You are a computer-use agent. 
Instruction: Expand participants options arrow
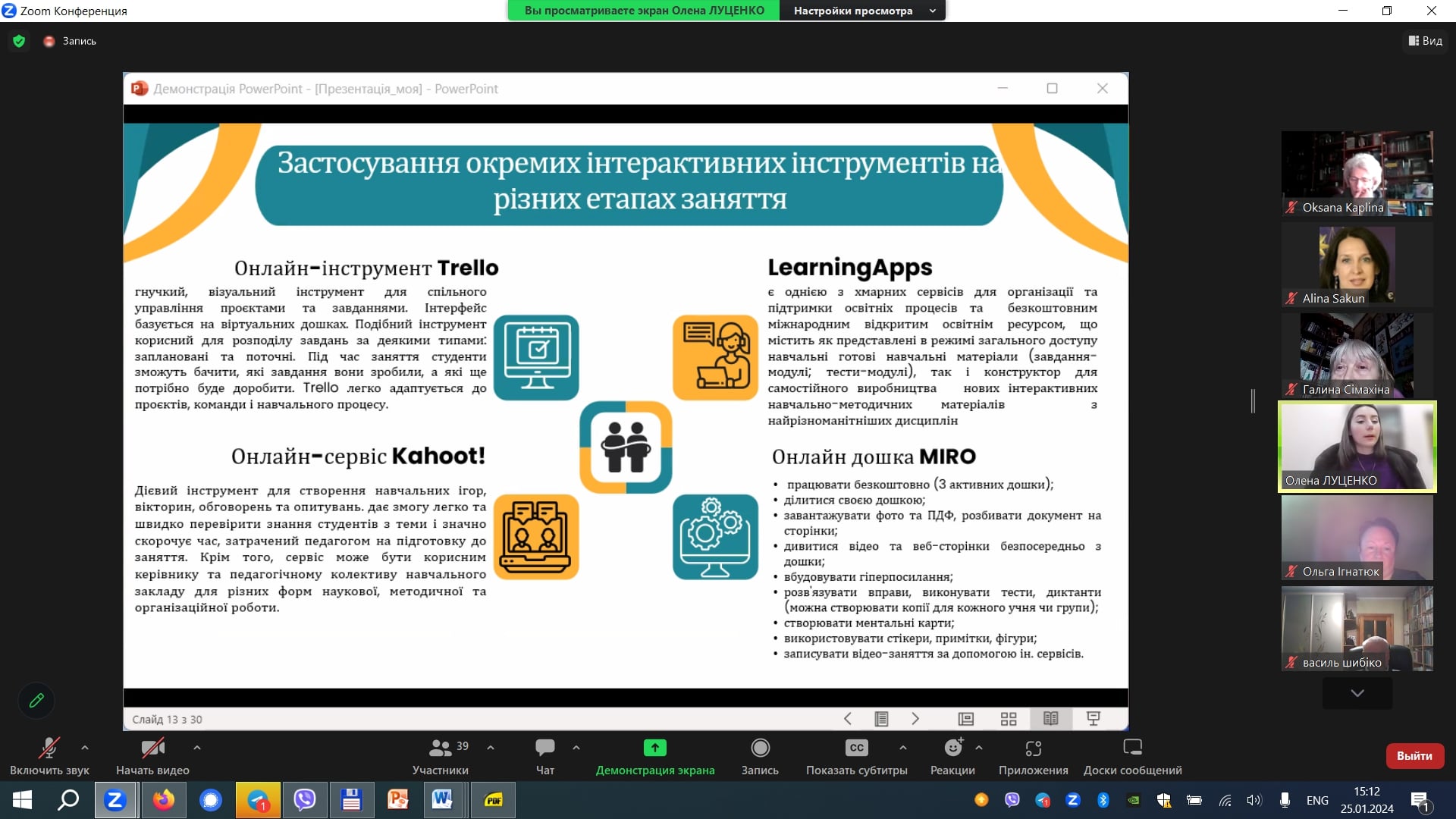[491, 748]
